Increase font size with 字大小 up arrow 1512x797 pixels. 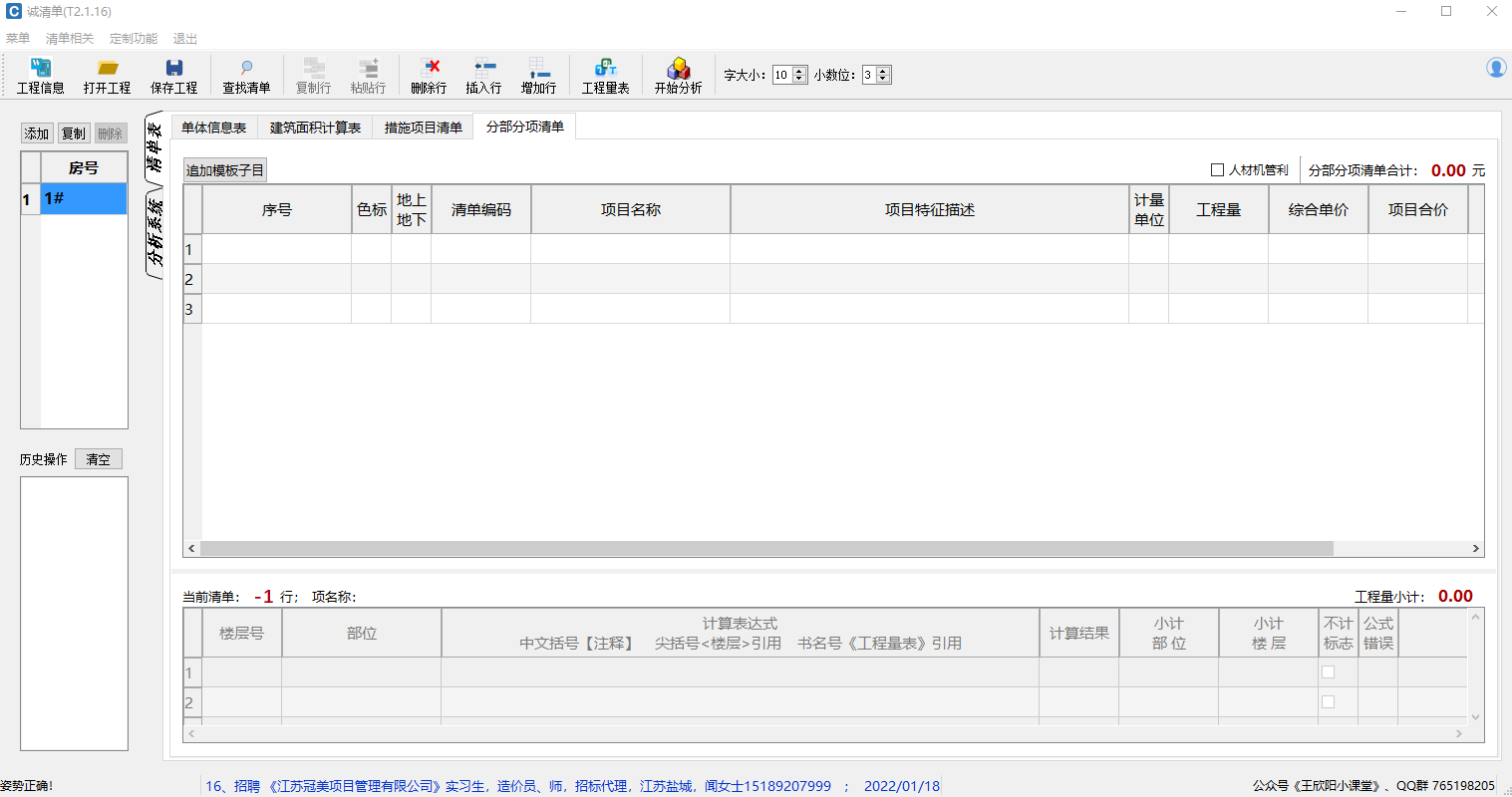pos(799,71)
